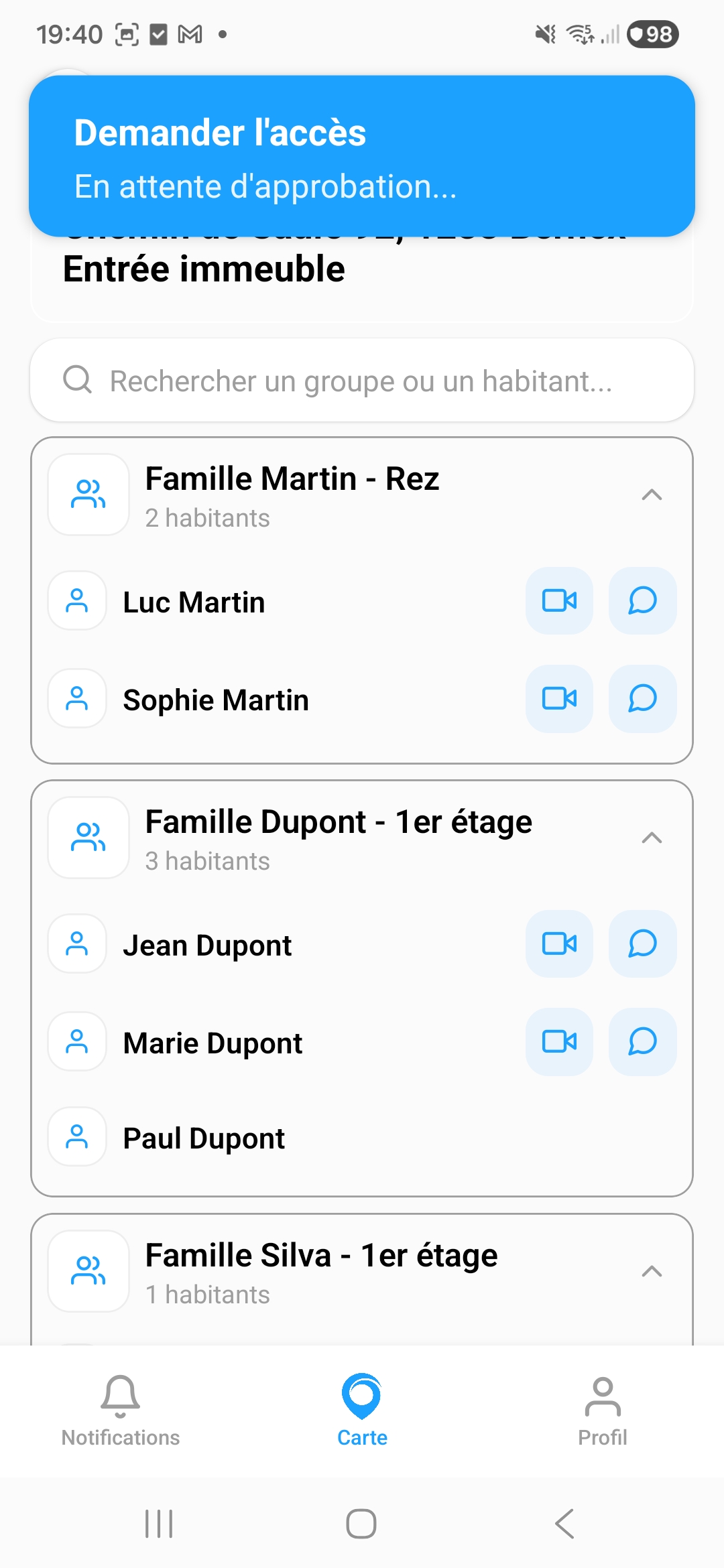The image size is (724, 1568).
Task: Message Sophie Martin via chat icon
Action: [642, 698]
